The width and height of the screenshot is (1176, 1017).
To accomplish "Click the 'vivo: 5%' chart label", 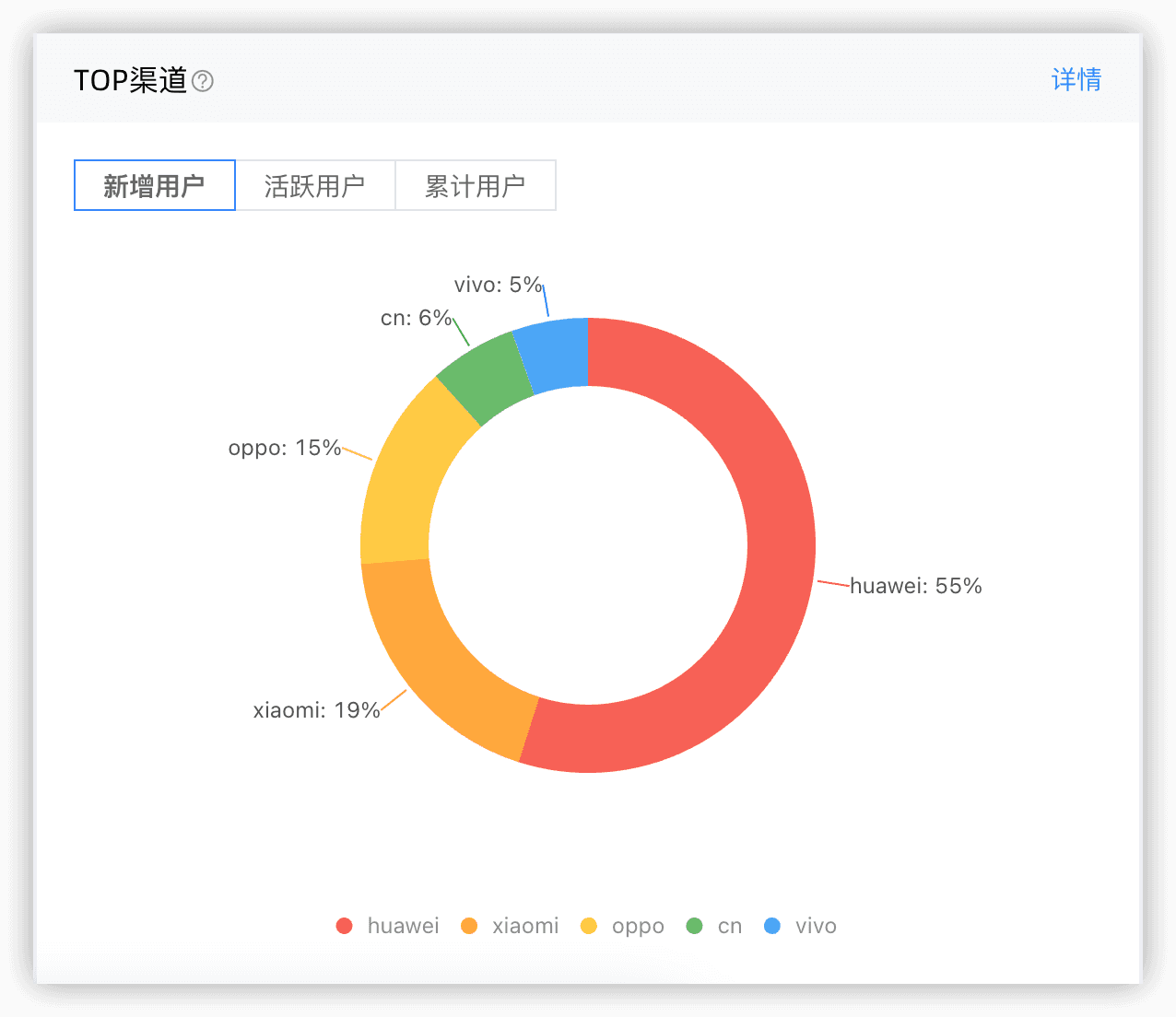I will (x=498, y=285).
